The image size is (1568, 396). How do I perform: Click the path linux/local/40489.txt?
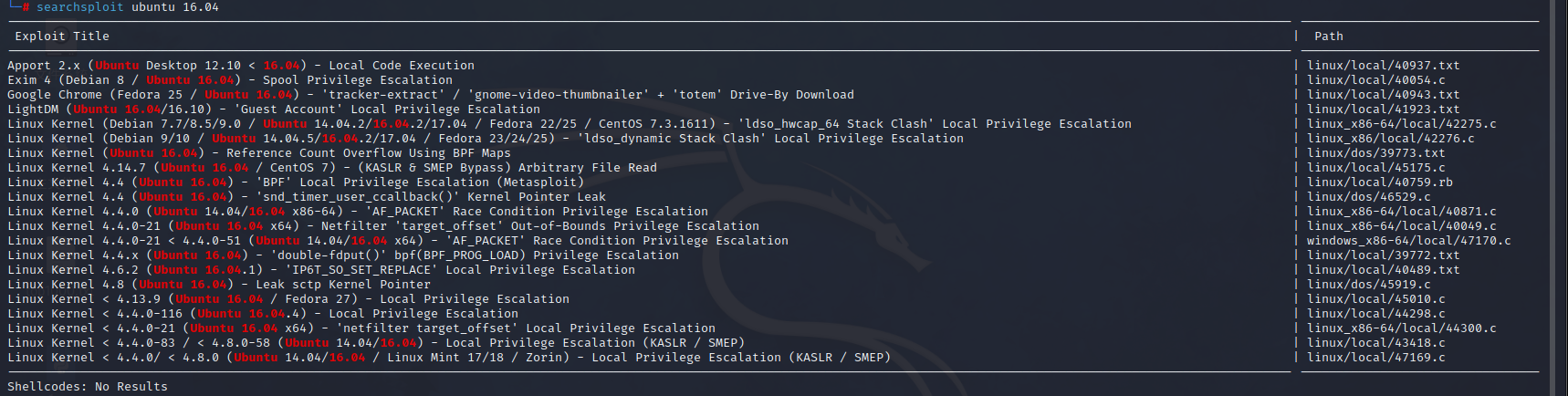[x=1384, y=270]
